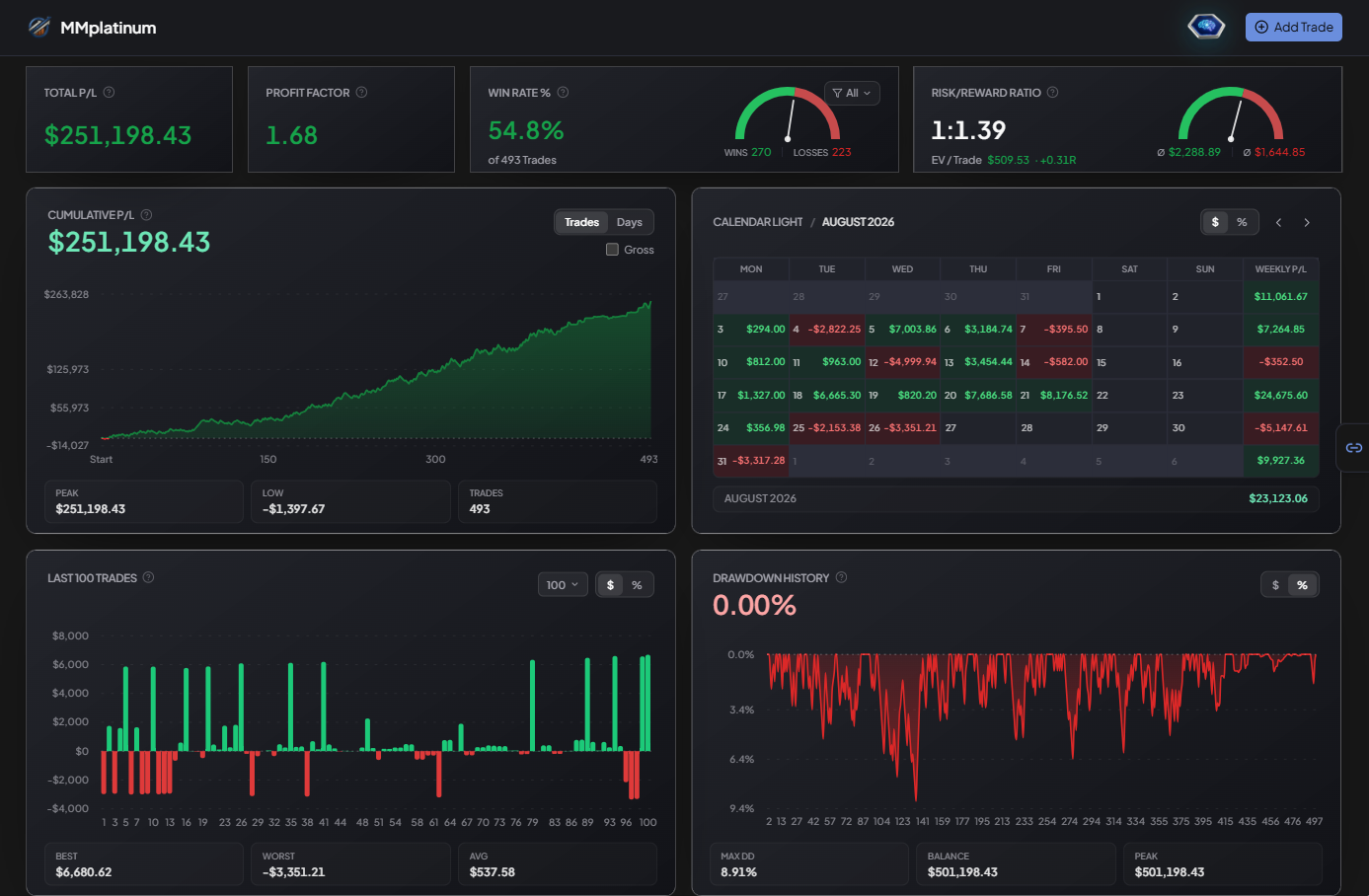
Task: Select August 21 cell showing $8,176.52
Action: click(1054, 396)
